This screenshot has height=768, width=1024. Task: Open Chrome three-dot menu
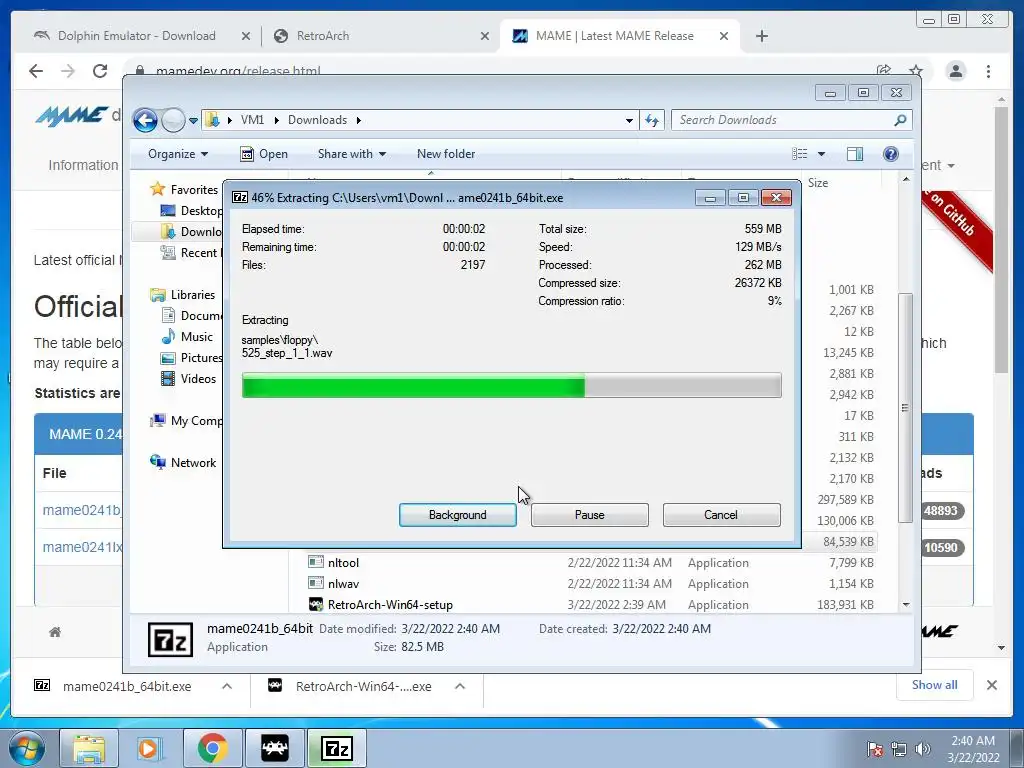(x=988, y=71)
